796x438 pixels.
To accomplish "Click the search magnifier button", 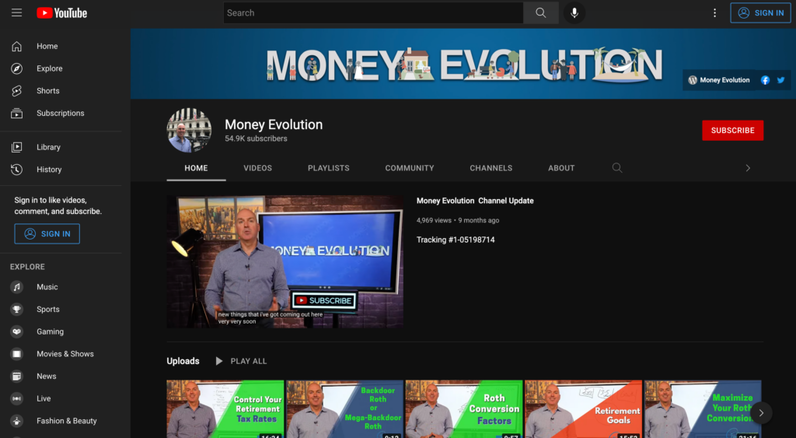I will (x=541, y=13).
